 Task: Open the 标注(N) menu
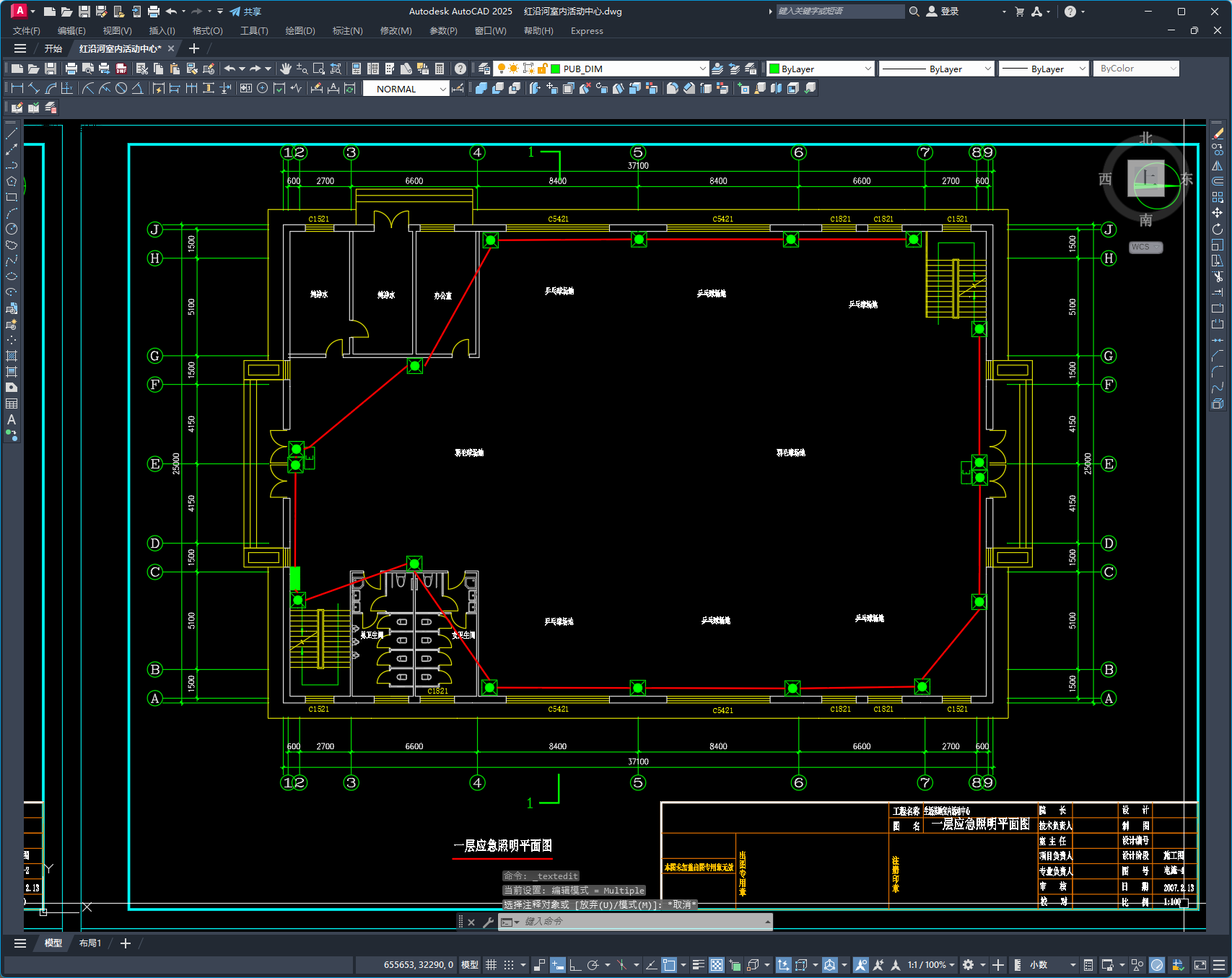(348, 31)
